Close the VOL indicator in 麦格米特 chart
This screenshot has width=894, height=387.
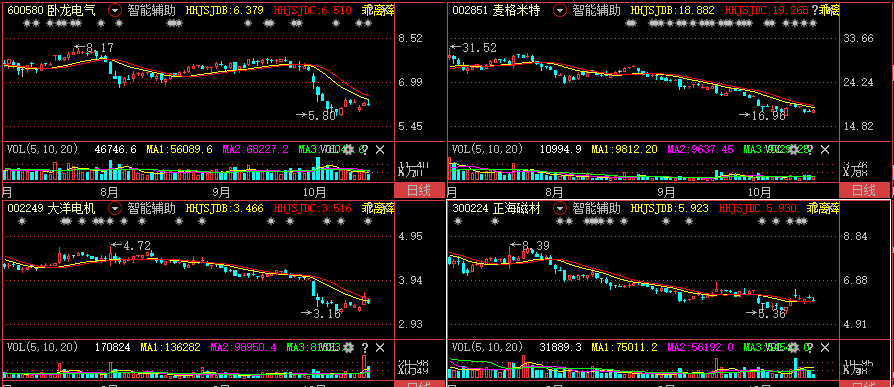pos(825,149)
